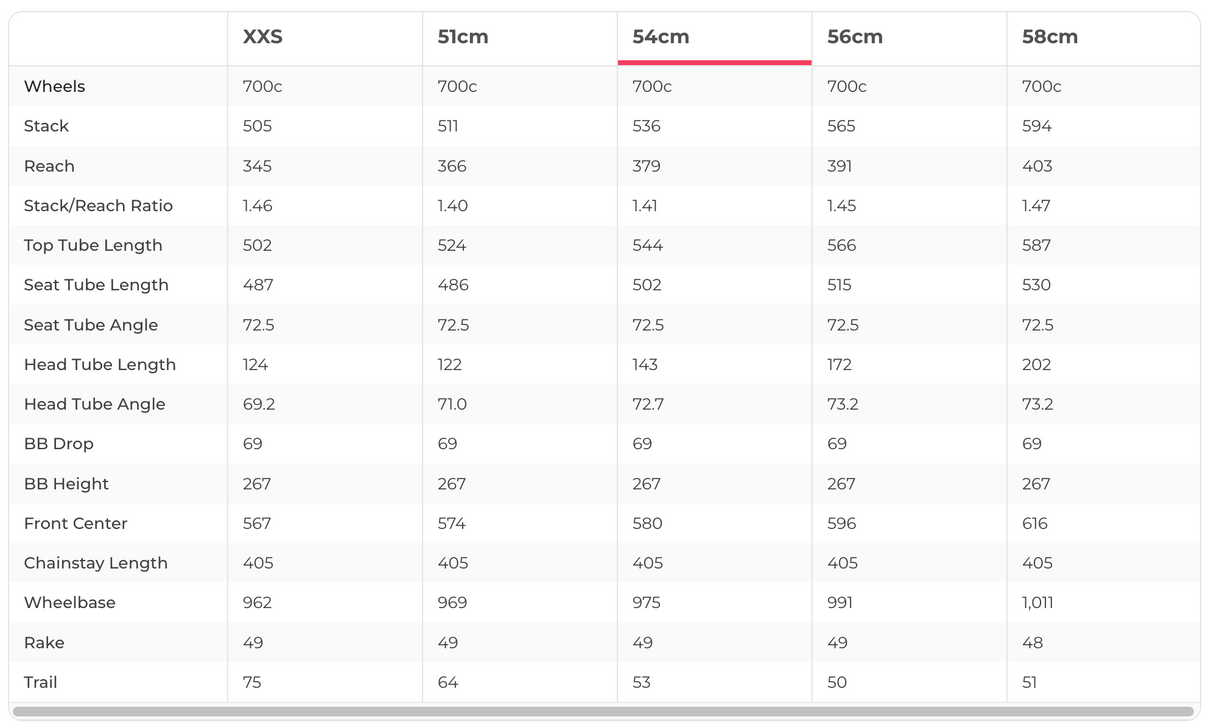Screen dimensions: 1214x728
Task: Select the Head Tube Angle row label
Action: coord(95,404)
